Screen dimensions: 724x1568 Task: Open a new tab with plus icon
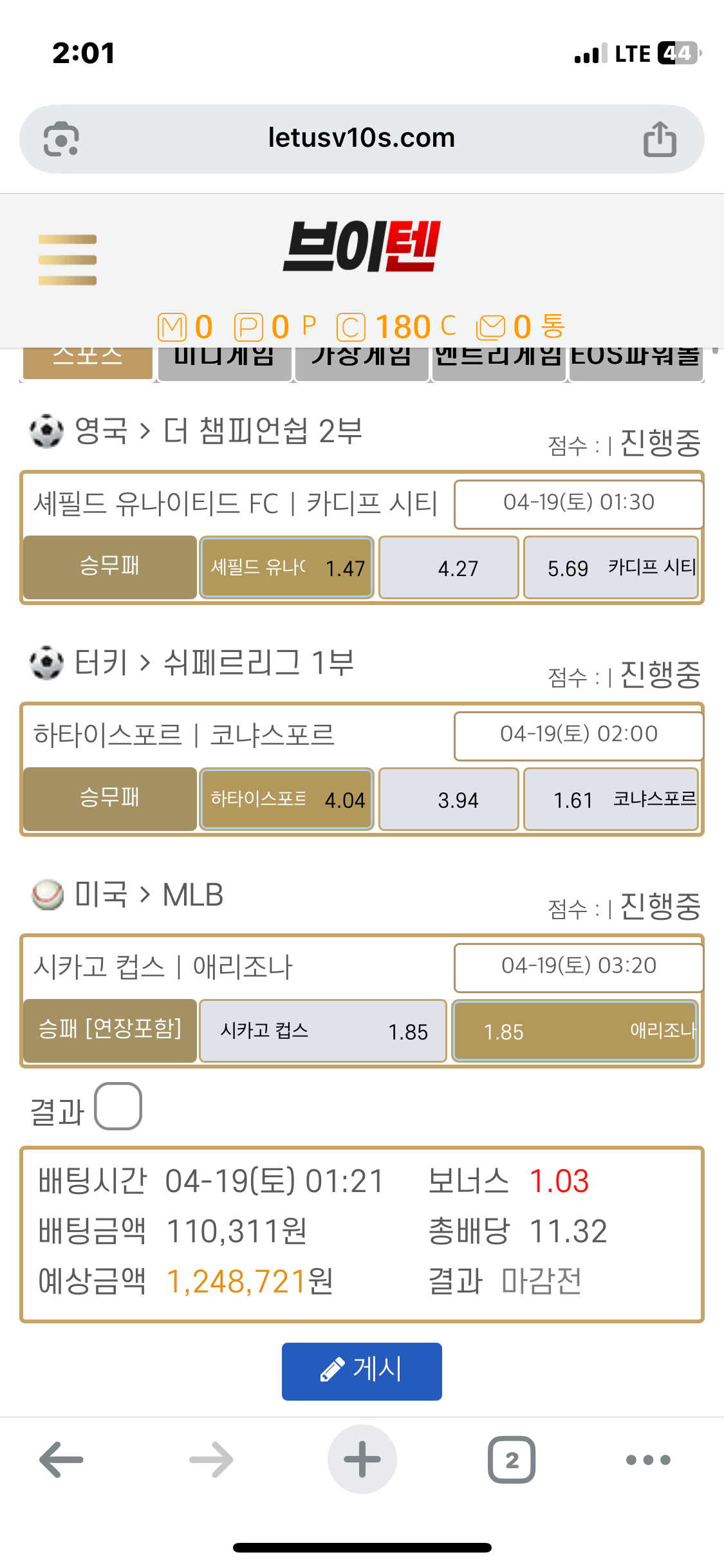[x=362, y=1459]
